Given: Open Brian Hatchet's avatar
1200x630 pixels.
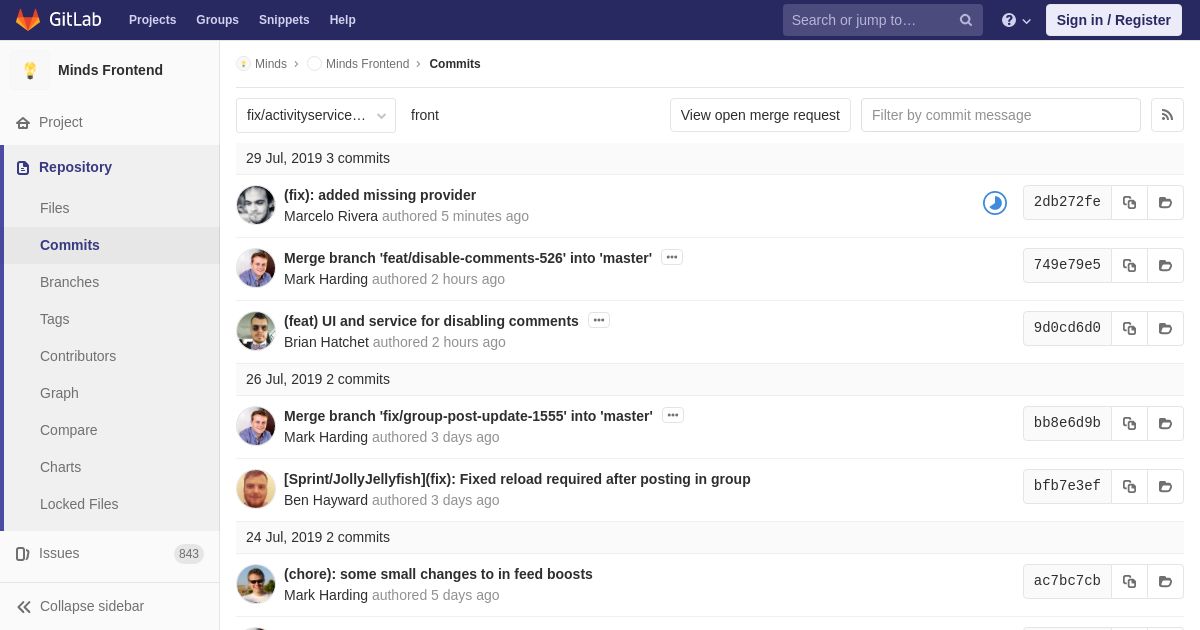Looking at the screenshot, I should click(x=256, y=331).
